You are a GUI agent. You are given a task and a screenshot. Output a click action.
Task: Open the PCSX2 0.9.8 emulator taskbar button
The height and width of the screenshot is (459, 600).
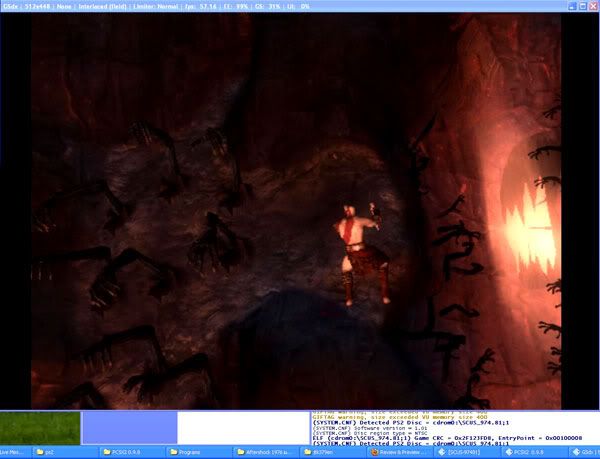(x=535, y=452)
